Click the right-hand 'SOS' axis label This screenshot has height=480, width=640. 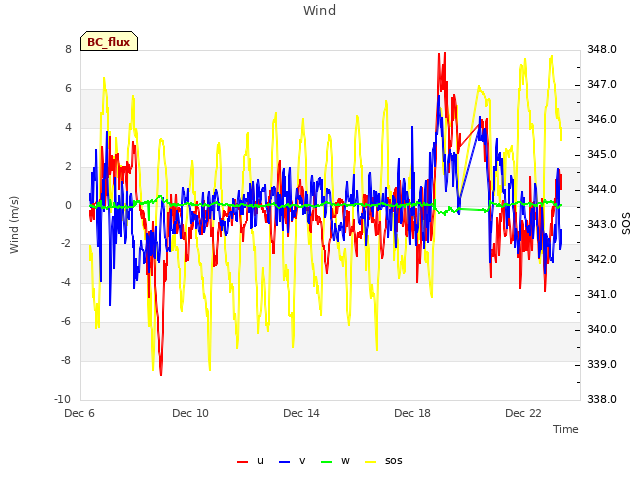(627, 224)
